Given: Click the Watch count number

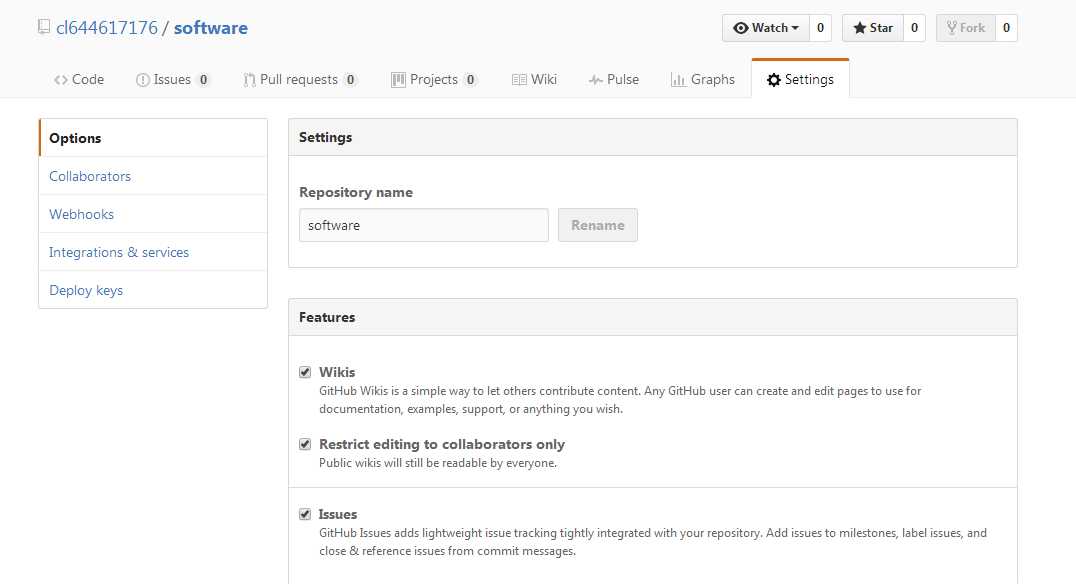Looking at the screenshot, I should click(x=820, y=28).
